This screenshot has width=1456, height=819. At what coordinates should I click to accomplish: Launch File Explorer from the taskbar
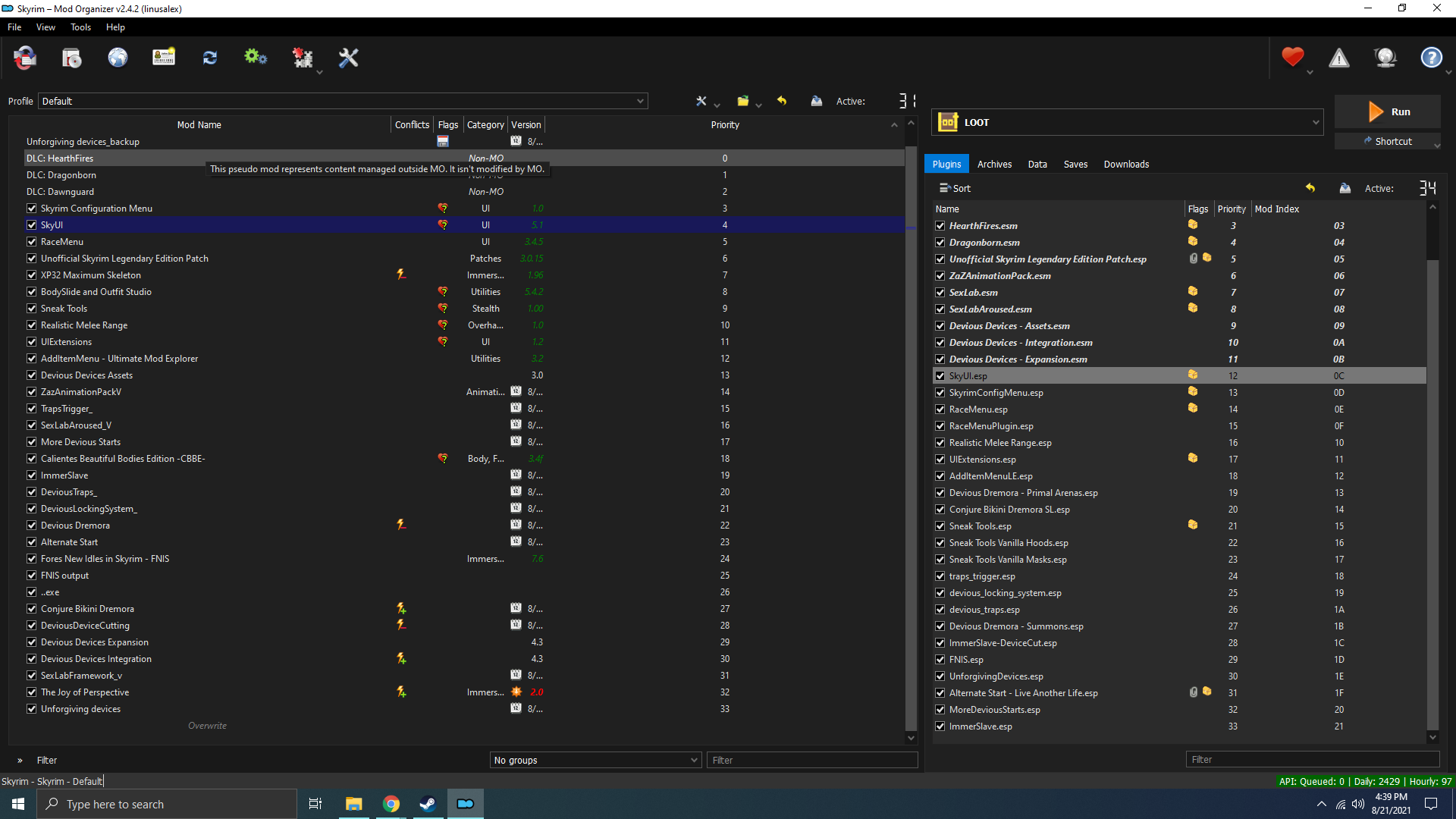pyautogui.click(x=354, y=804)
